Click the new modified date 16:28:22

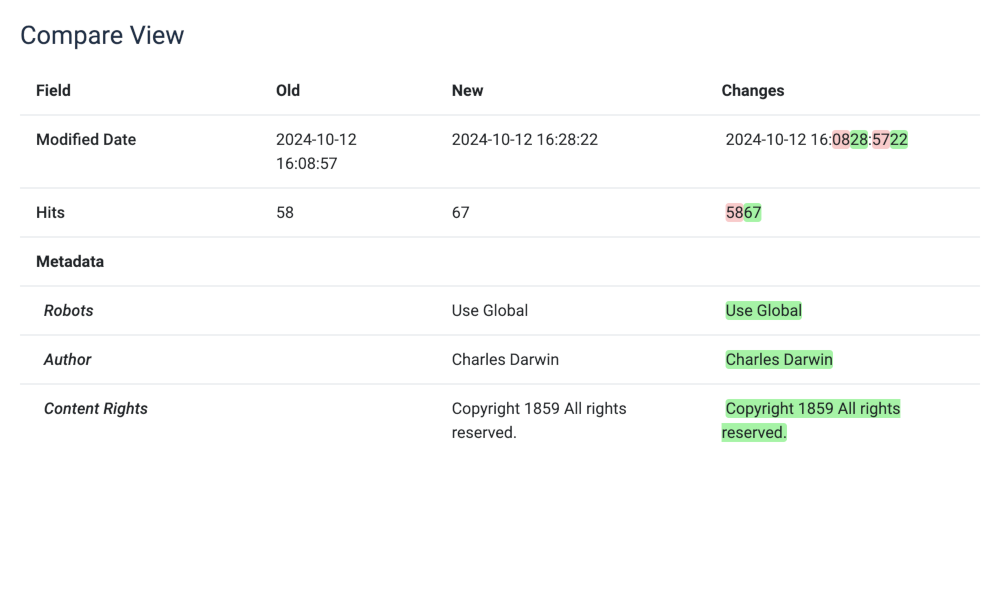[x=524, y=140]
